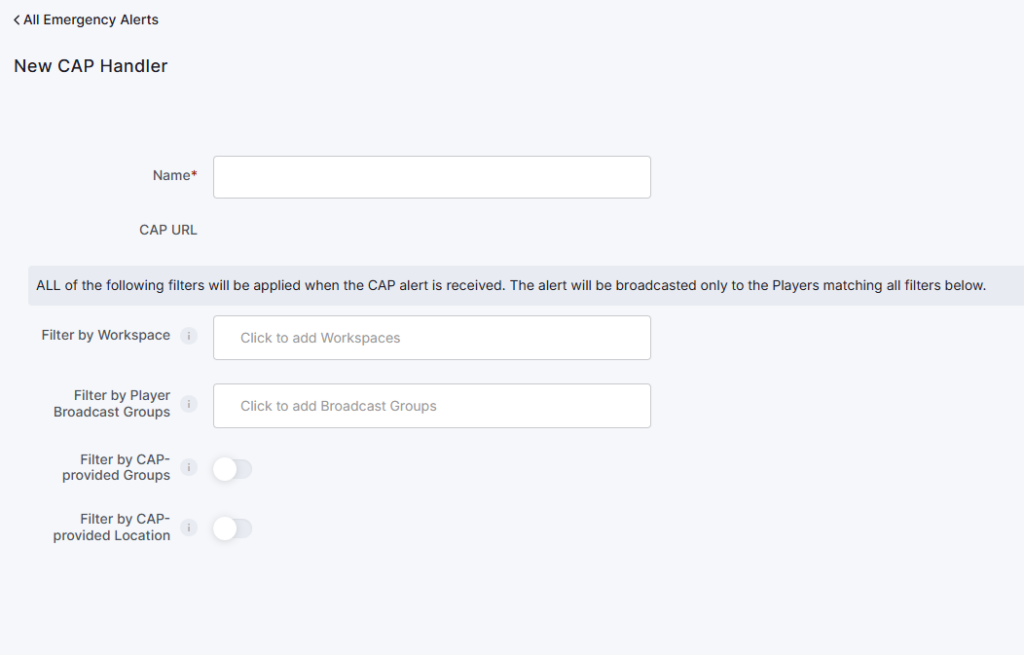
Task: Focus the Name text field
Action: 432,177
